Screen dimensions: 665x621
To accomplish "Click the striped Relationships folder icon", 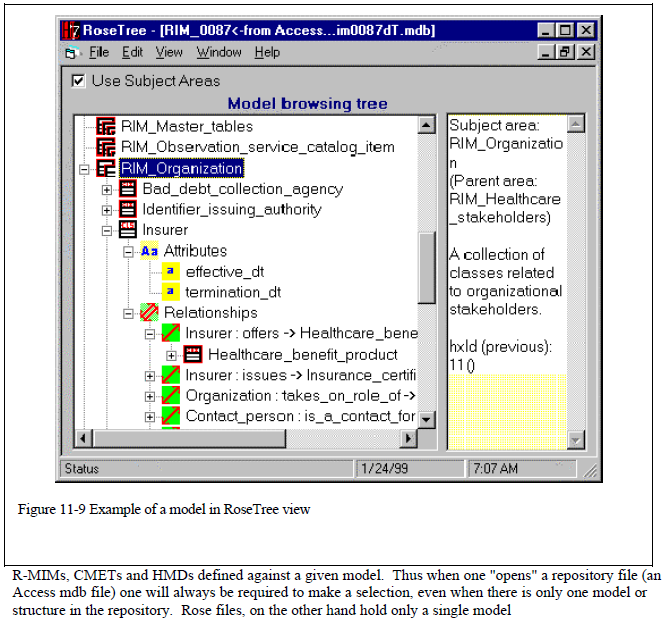I will tap(149, 313).
